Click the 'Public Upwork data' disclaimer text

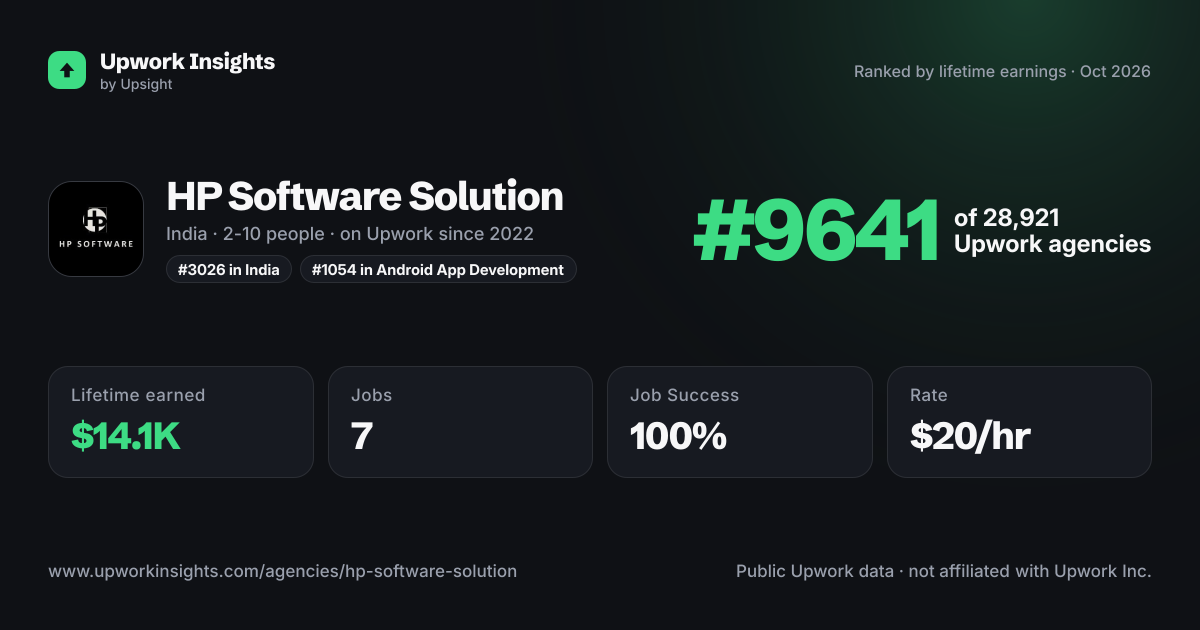pyautogui.click(x=944, y=572)
